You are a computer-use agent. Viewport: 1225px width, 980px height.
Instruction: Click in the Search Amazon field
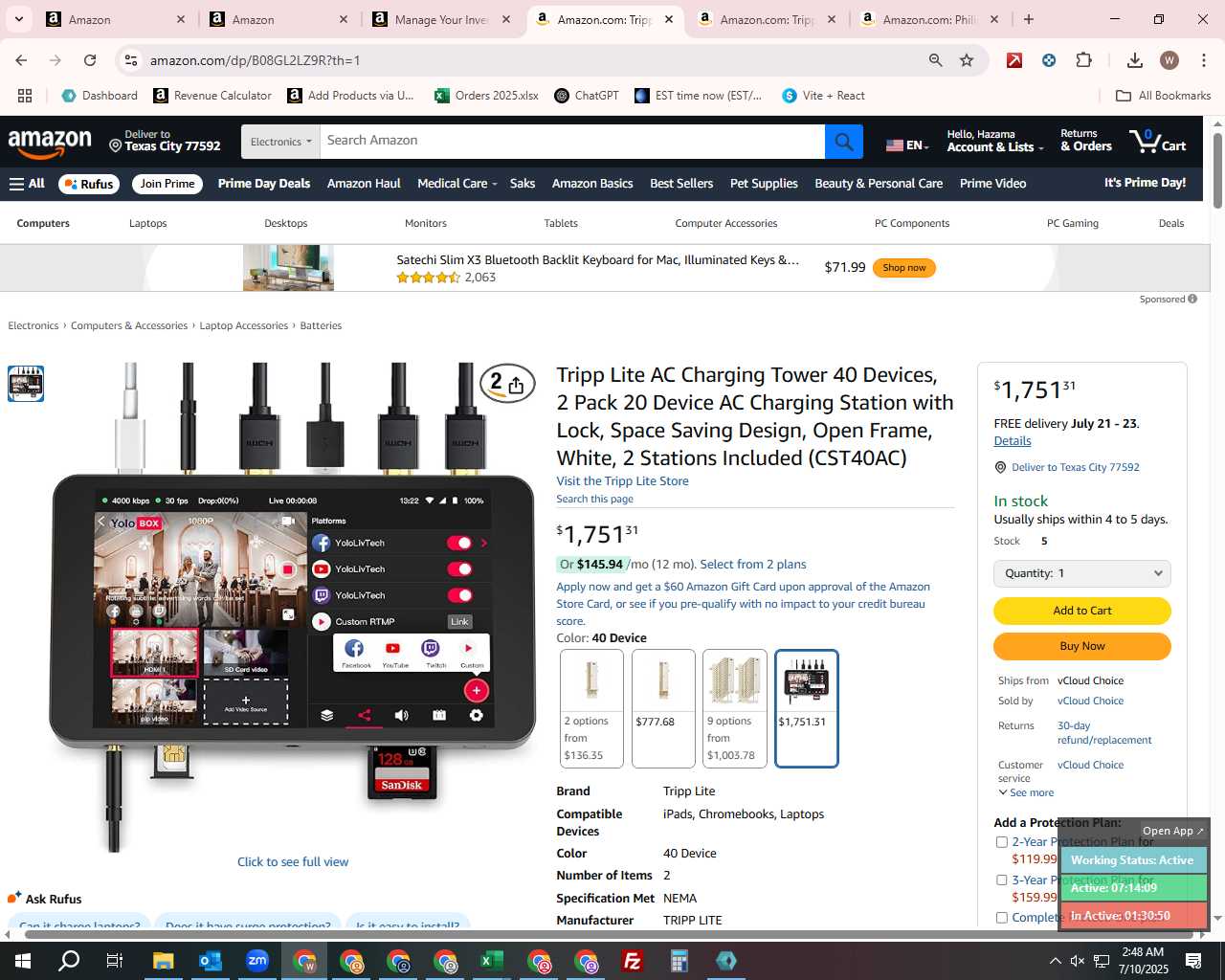pyautogui.click(x=571, y=142)
